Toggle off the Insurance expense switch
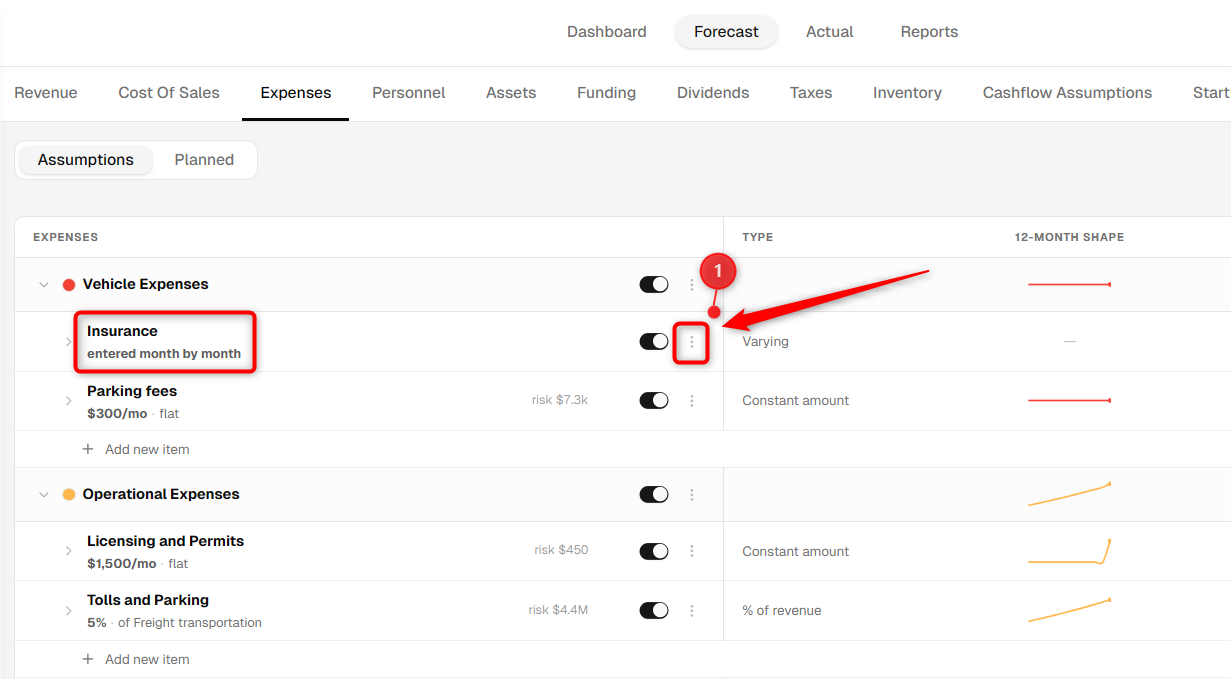The height and width of the screenshot is (679, 1231). [654, 342]
